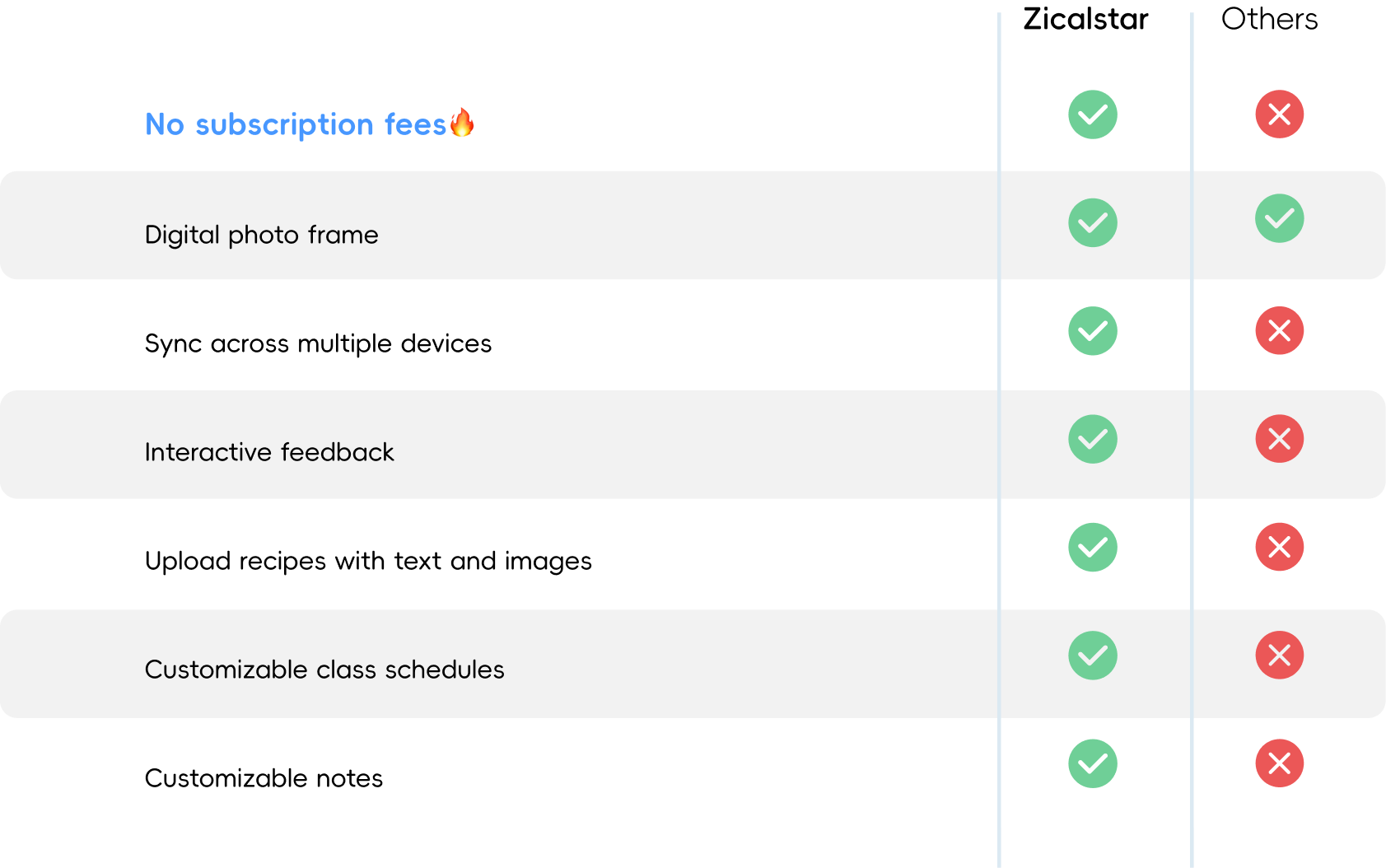Click red X for Sync across multiple devices
Viewport: 1386px width, 868px height.
tap(1279, 331)
